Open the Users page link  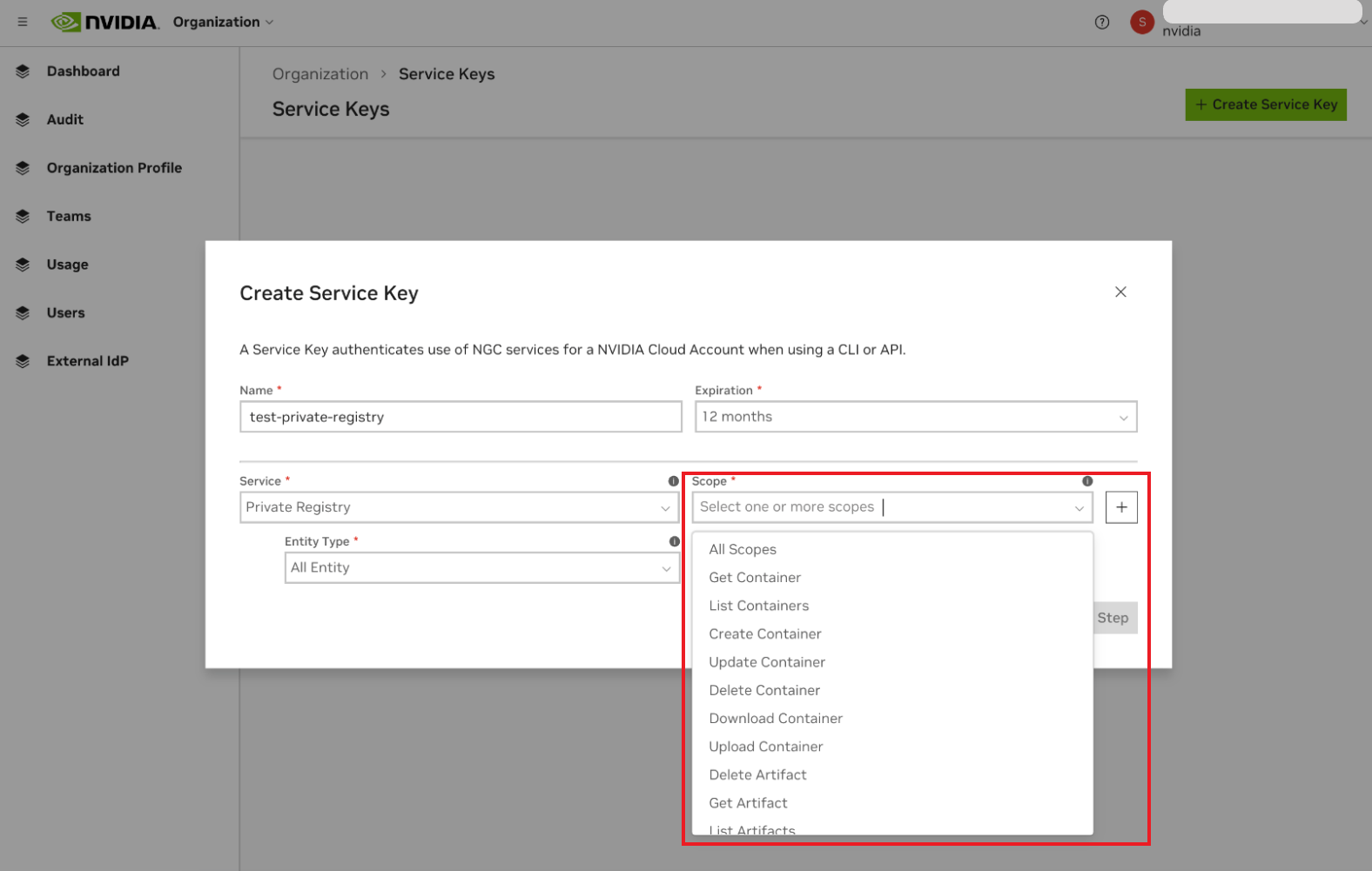tap(66, 313)
